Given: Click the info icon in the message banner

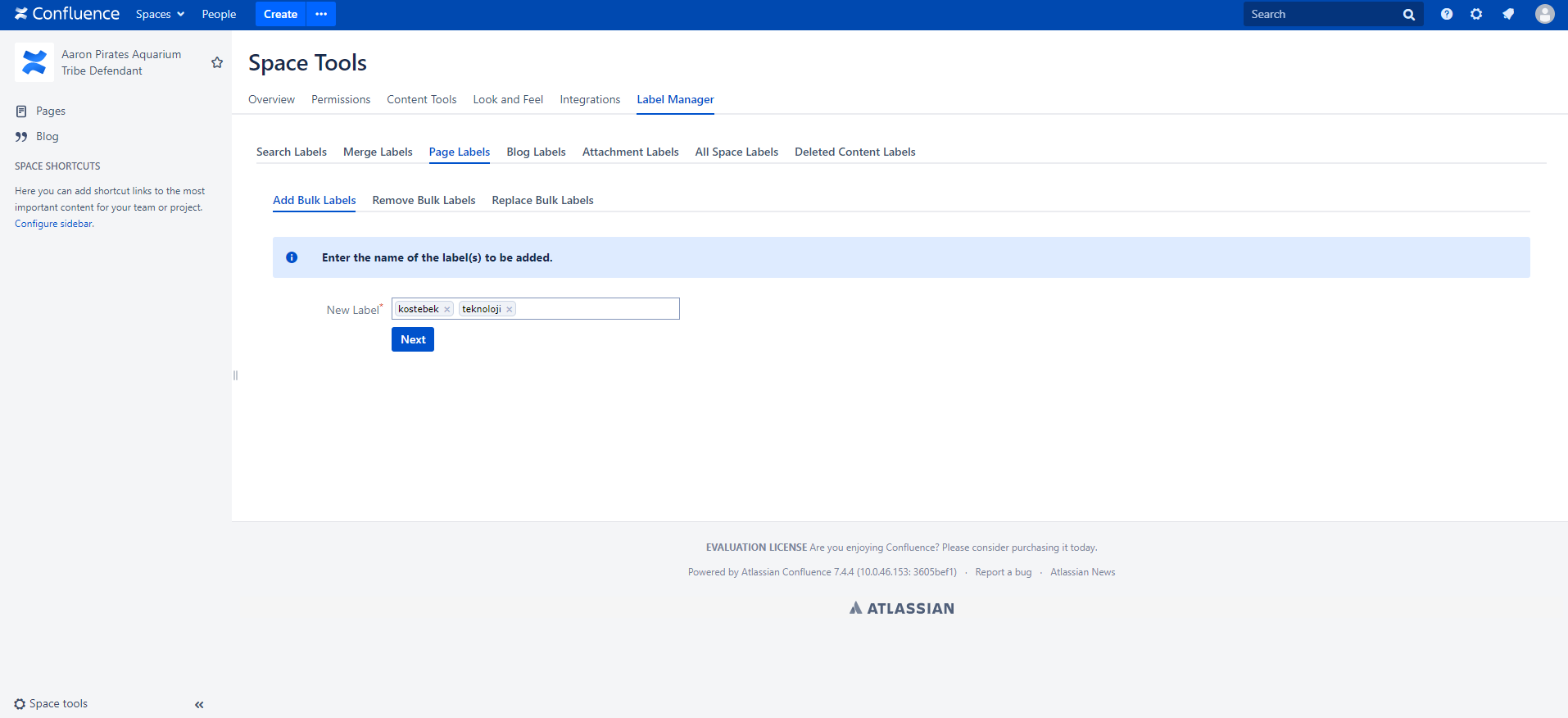Looking at the screenshot, I should tap(292, 257).
